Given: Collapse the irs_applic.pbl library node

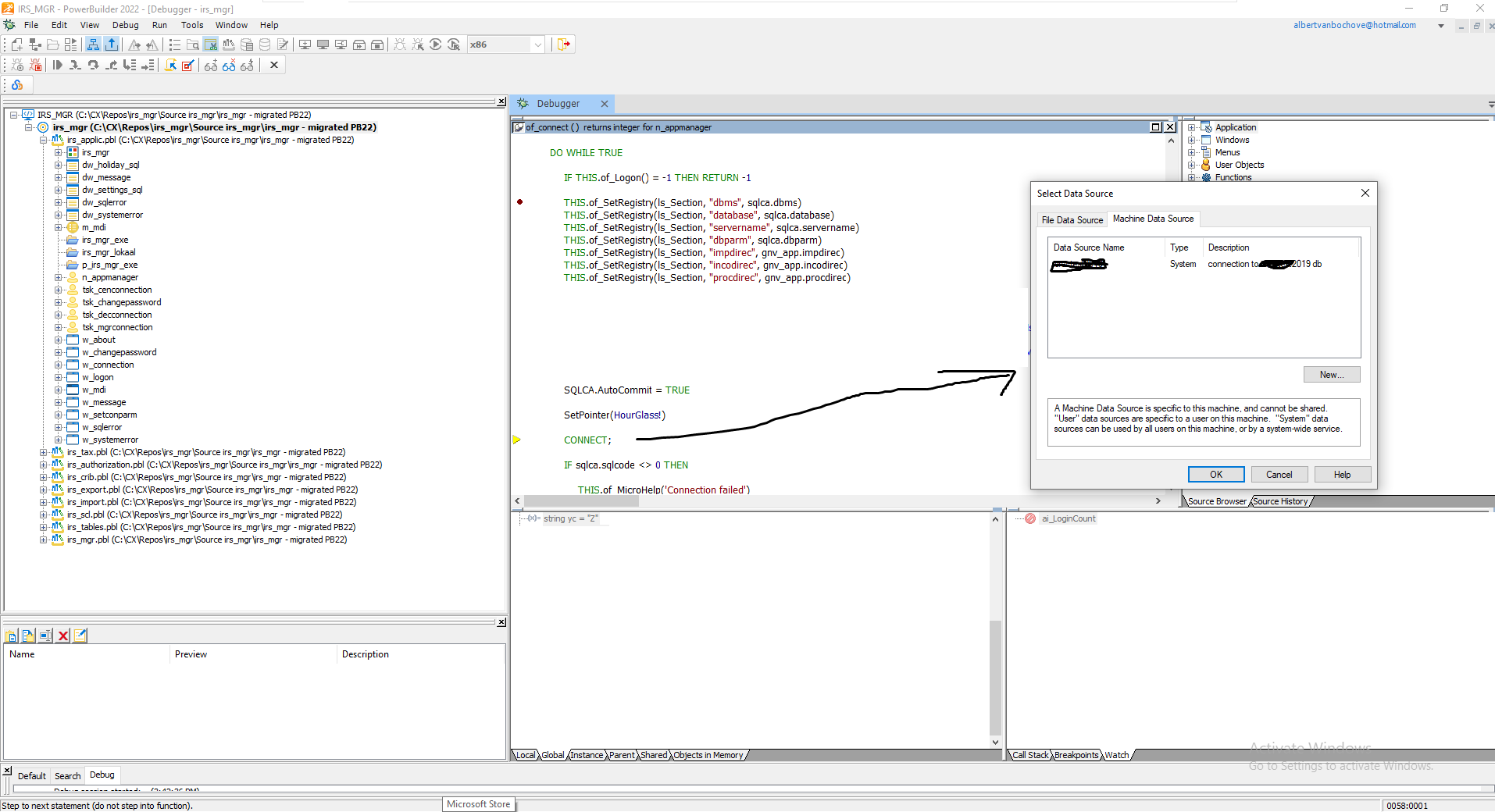Looking at the screenshot, I should point(44,140).
